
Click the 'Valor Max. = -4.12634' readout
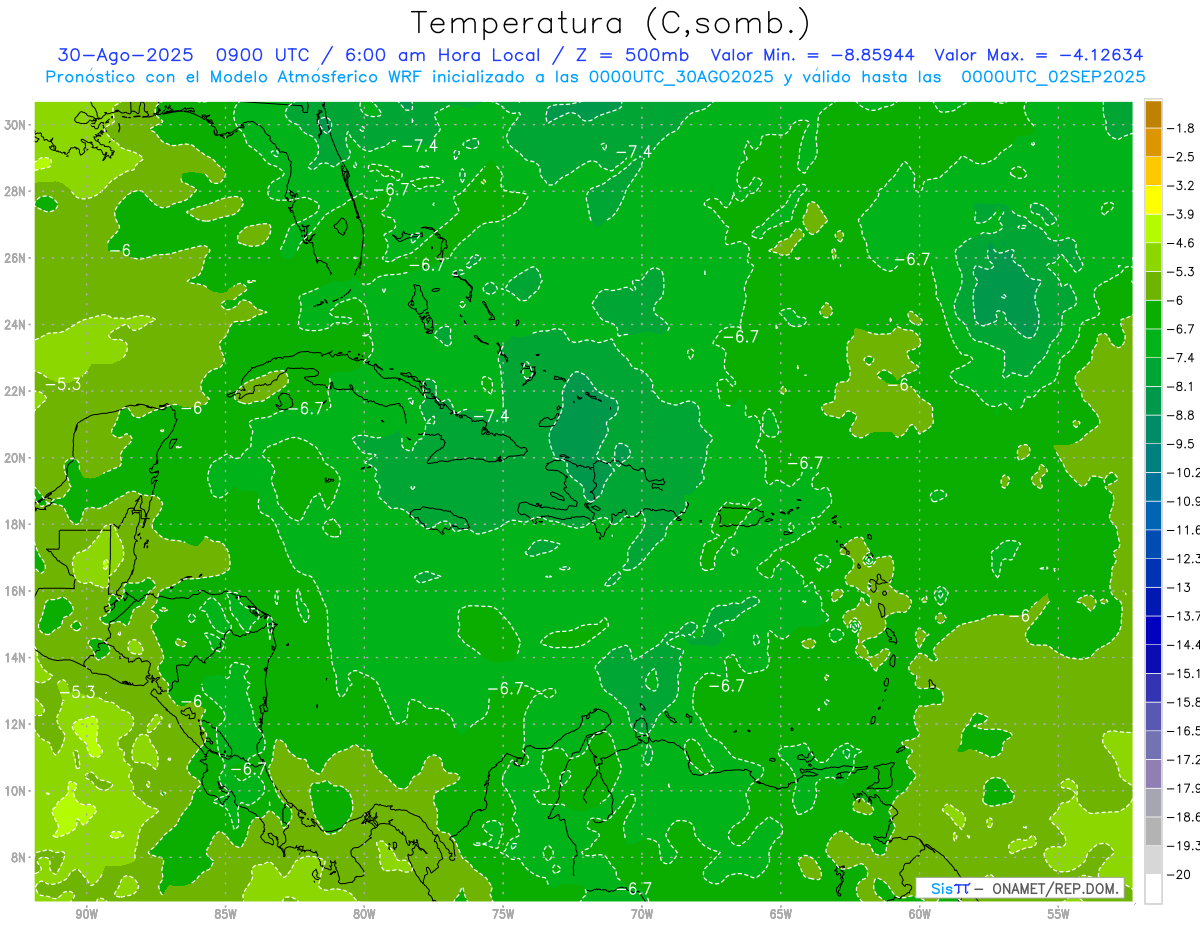pyautogui.click(x=1038, y=55)
